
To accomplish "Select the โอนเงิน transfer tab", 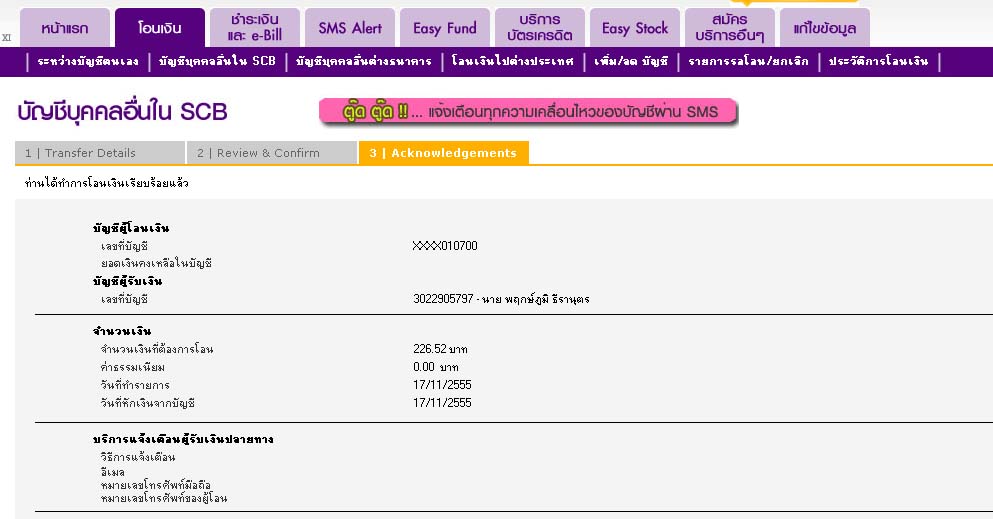I will click(160, 28).
